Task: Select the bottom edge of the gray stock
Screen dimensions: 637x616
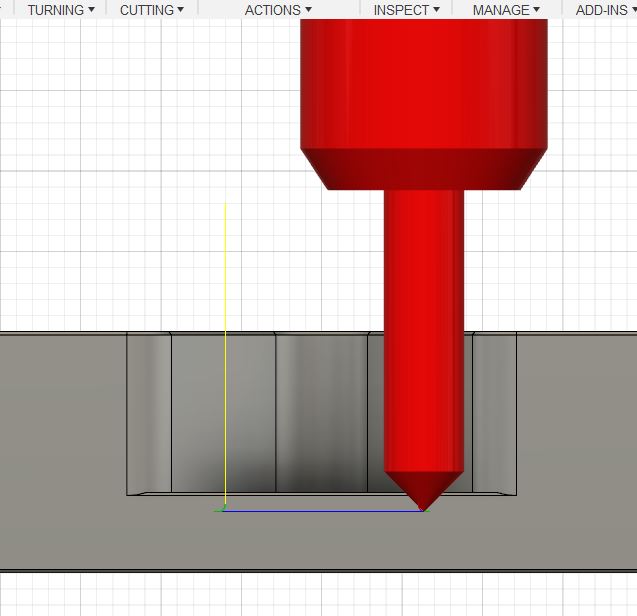Action: coord(320,570)
